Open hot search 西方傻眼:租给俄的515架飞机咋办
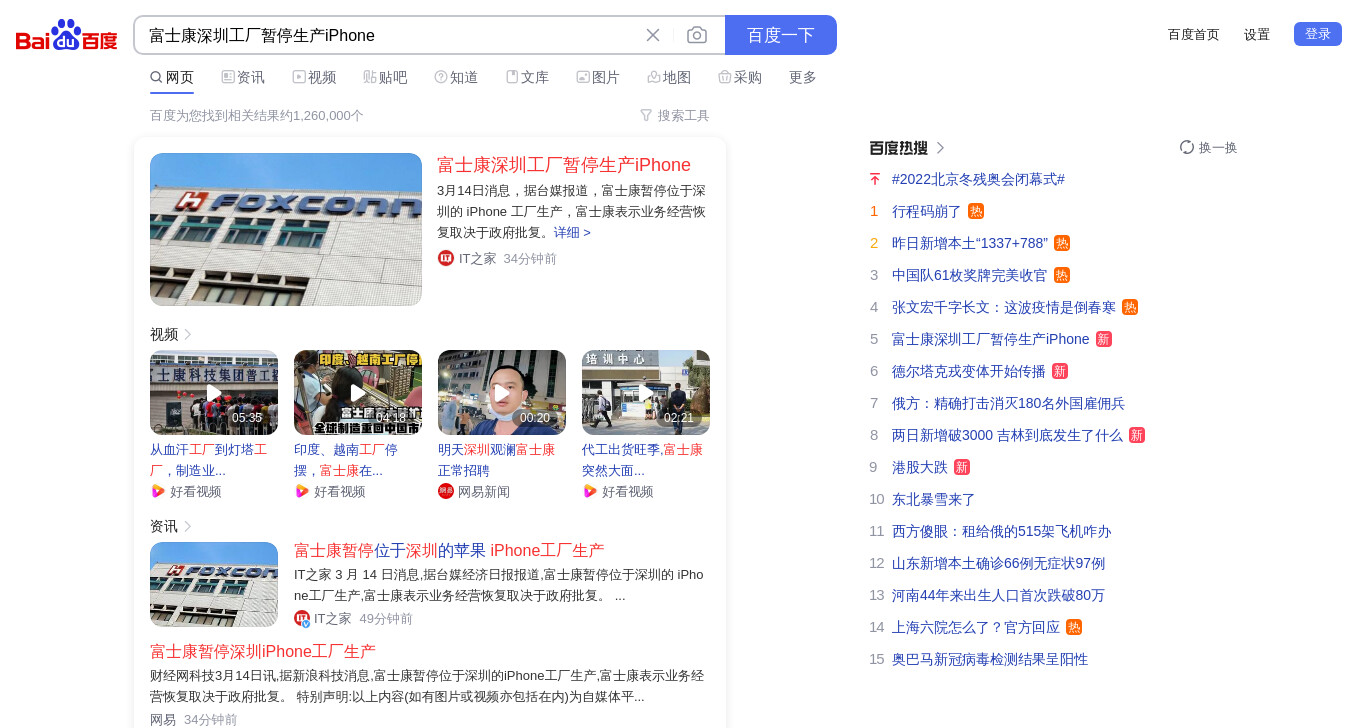 [1002, 531]
